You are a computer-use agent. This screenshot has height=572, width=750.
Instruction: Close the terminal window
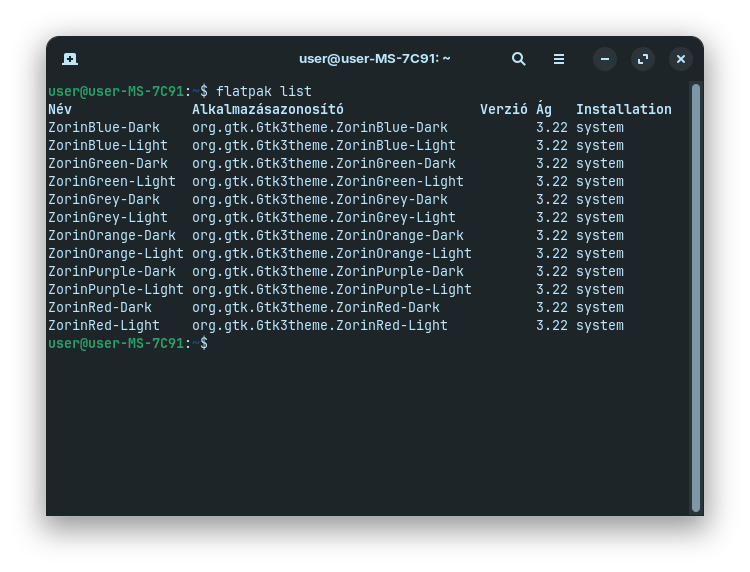pyautogui.click(x=681, y=59)
